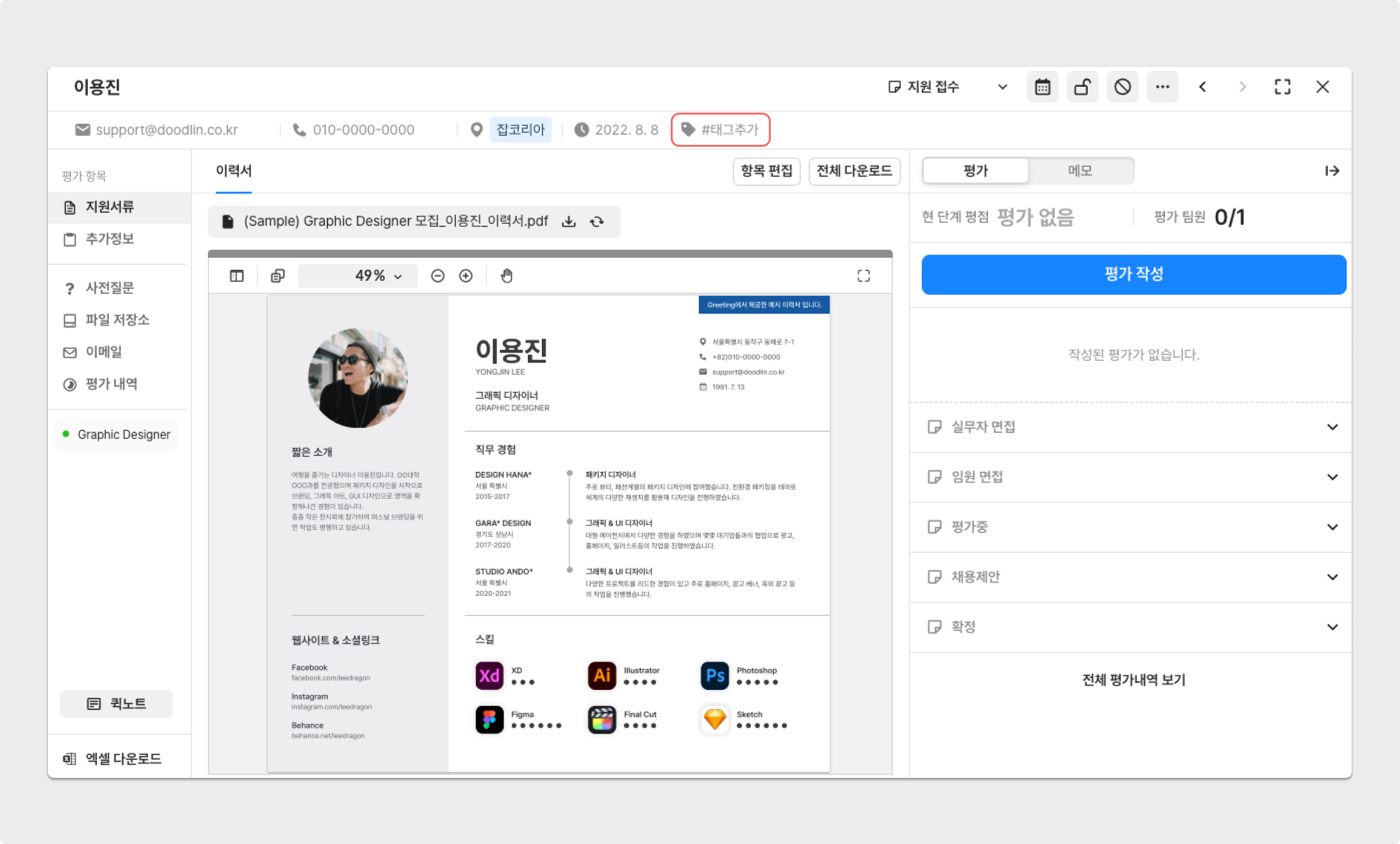Select the 이력서 tab
The width and height of the screenshot is (1400, 844).
click(x=234, y=171)
